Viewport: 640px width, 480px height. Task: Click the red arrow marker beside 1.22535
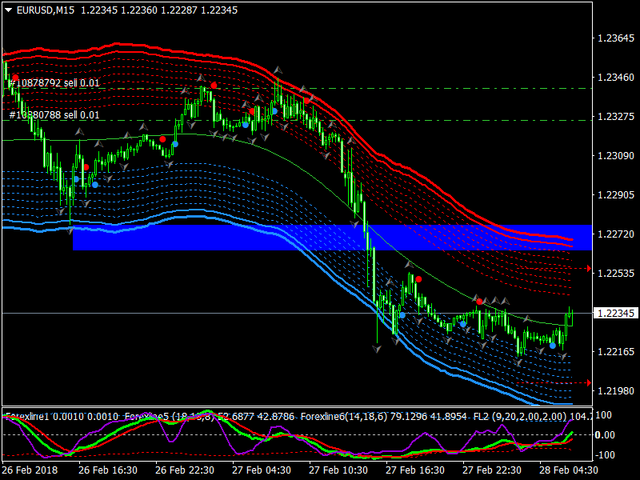coord(589,268)
